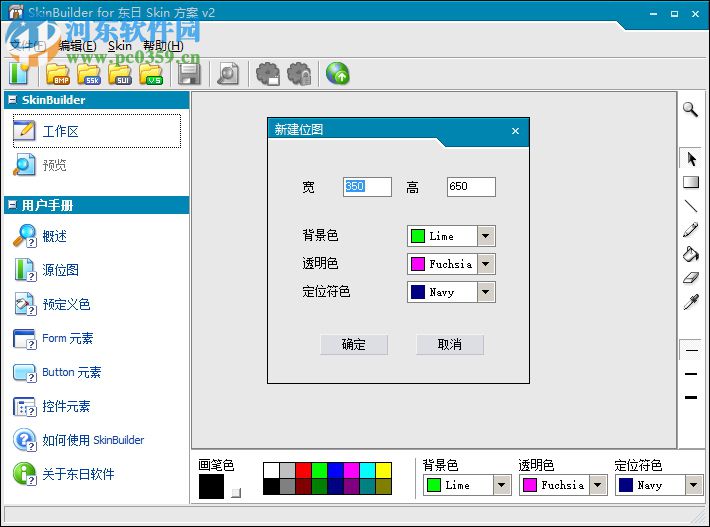Viewport: 710px width, 527px height.
Task: Expand bottom bar 背景色 Lime dropdown
Action: point(501,485)
